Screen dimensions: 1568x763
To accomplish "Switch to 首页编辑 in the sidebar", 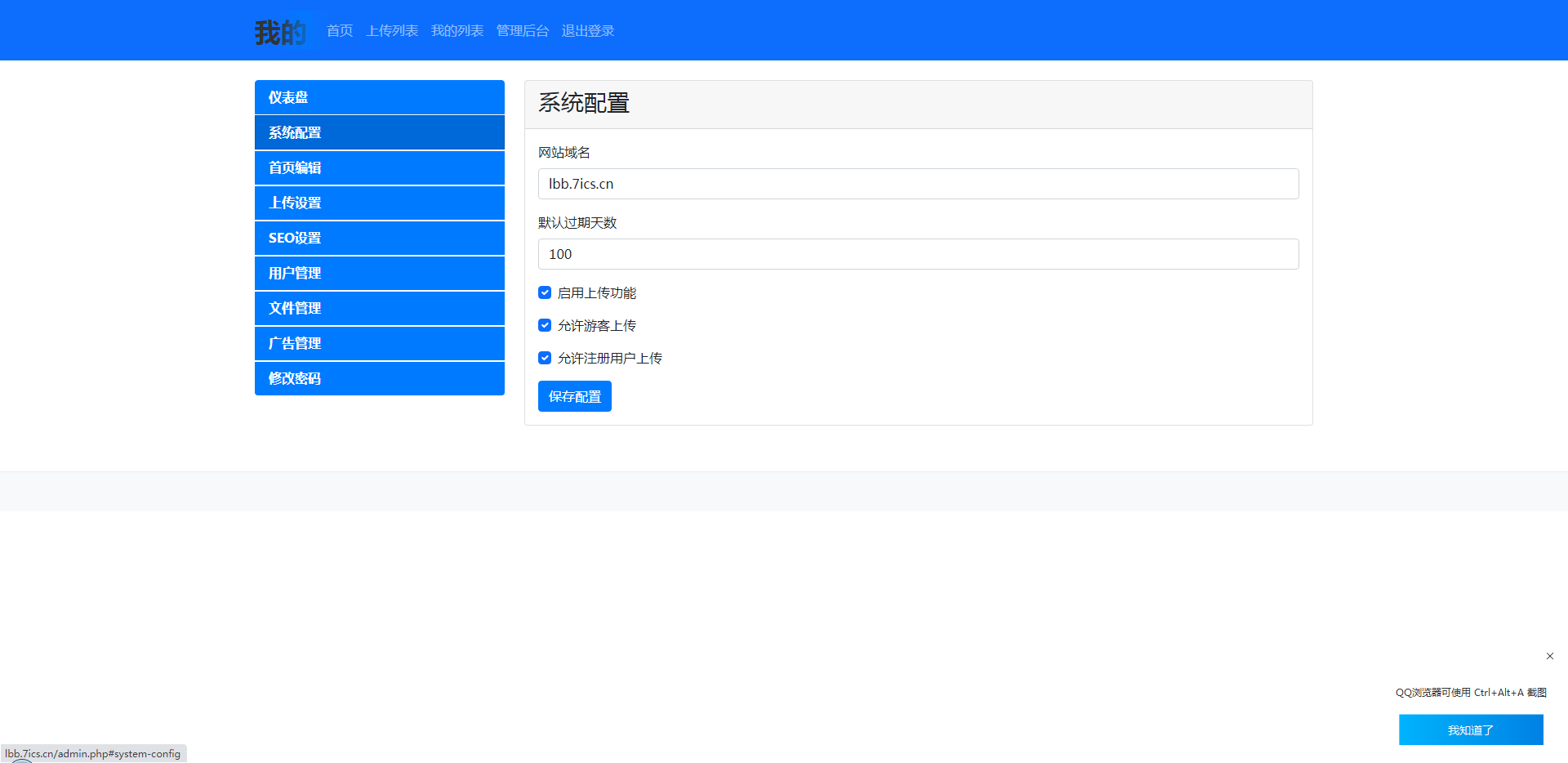I will click(379, 167).
